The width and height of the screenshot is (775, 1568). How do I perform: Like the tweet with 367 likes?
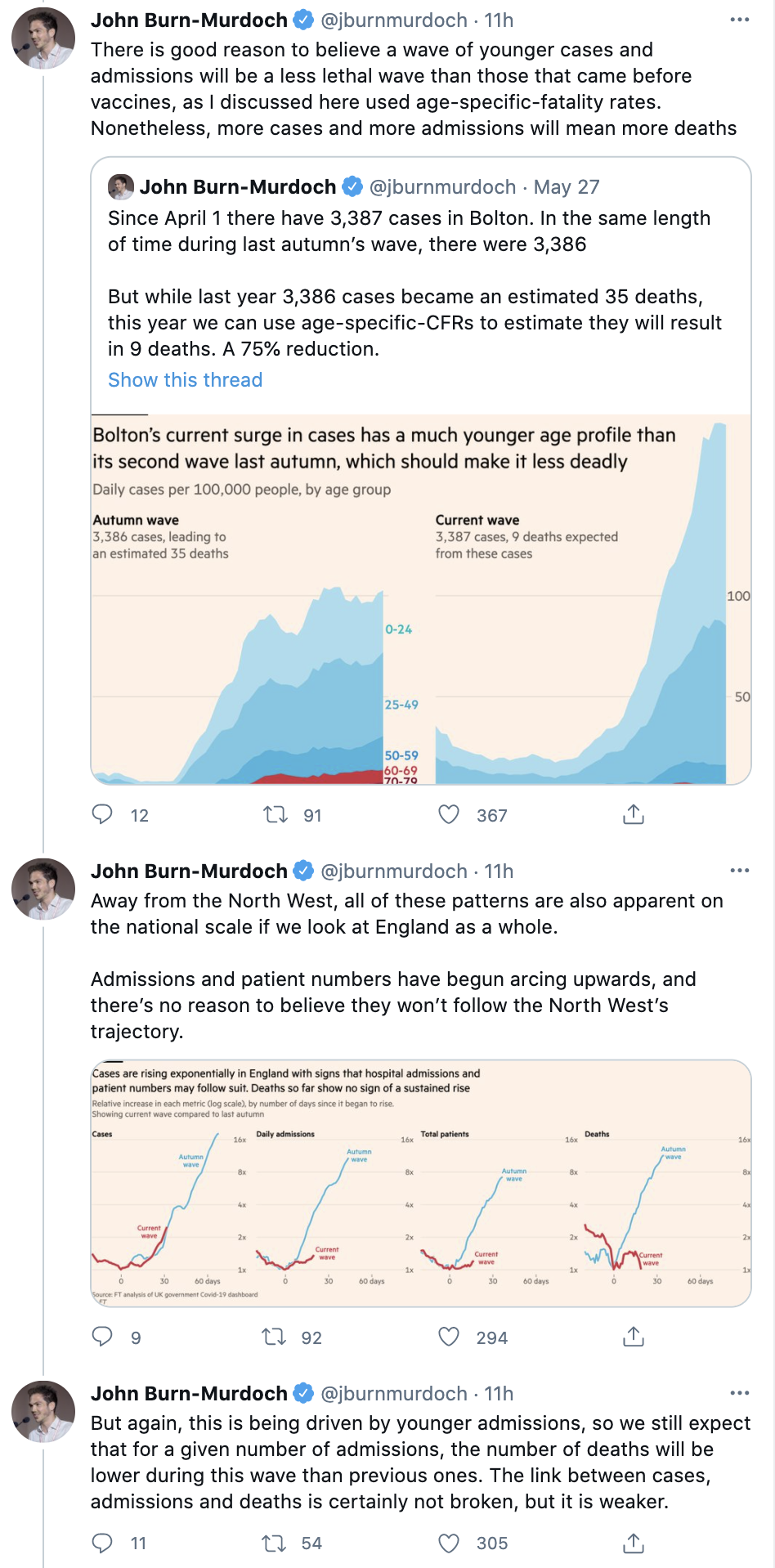coord(449,814)
